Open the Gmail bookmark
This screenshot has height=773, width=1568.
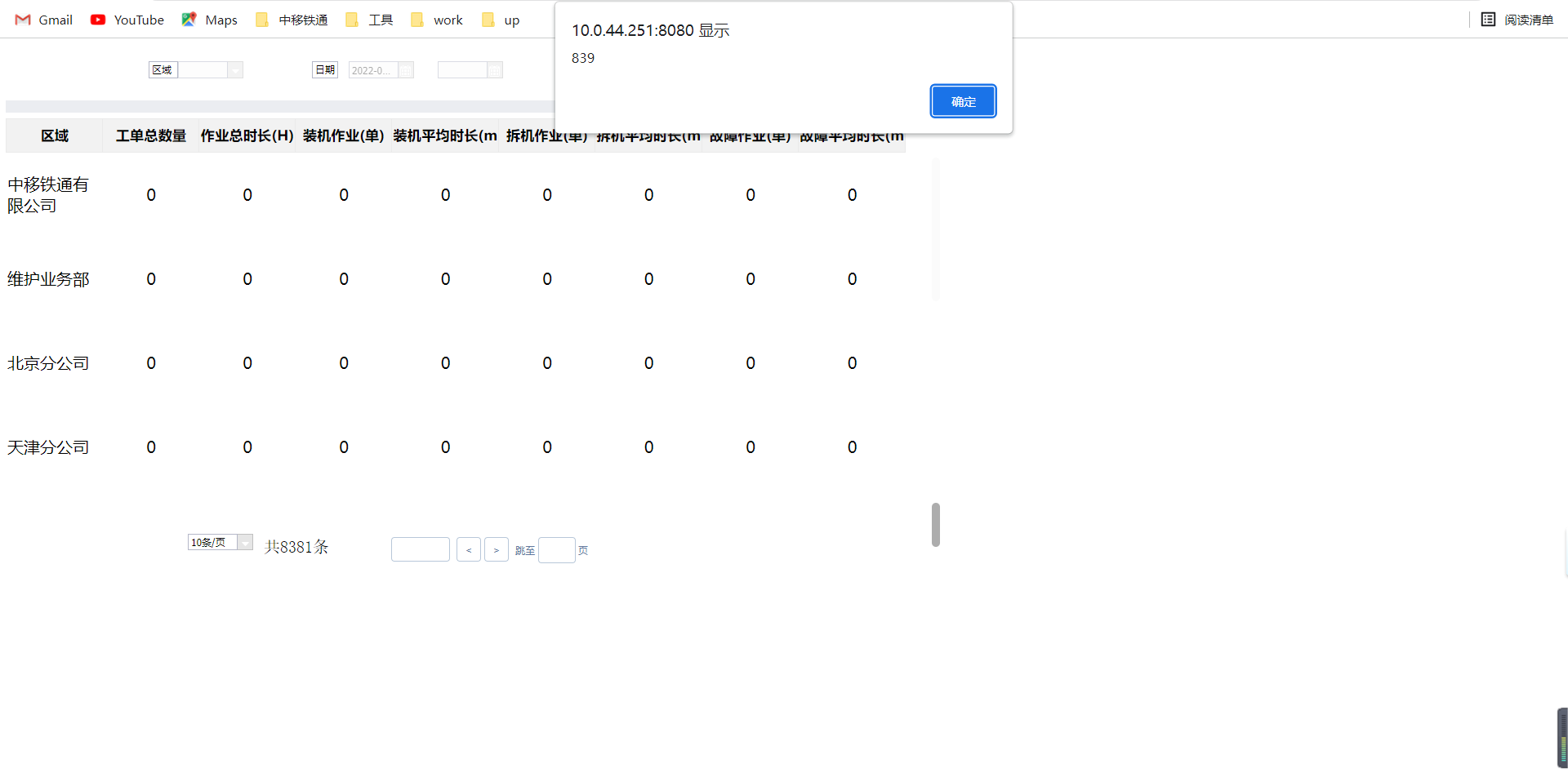(x=44, y=20)
